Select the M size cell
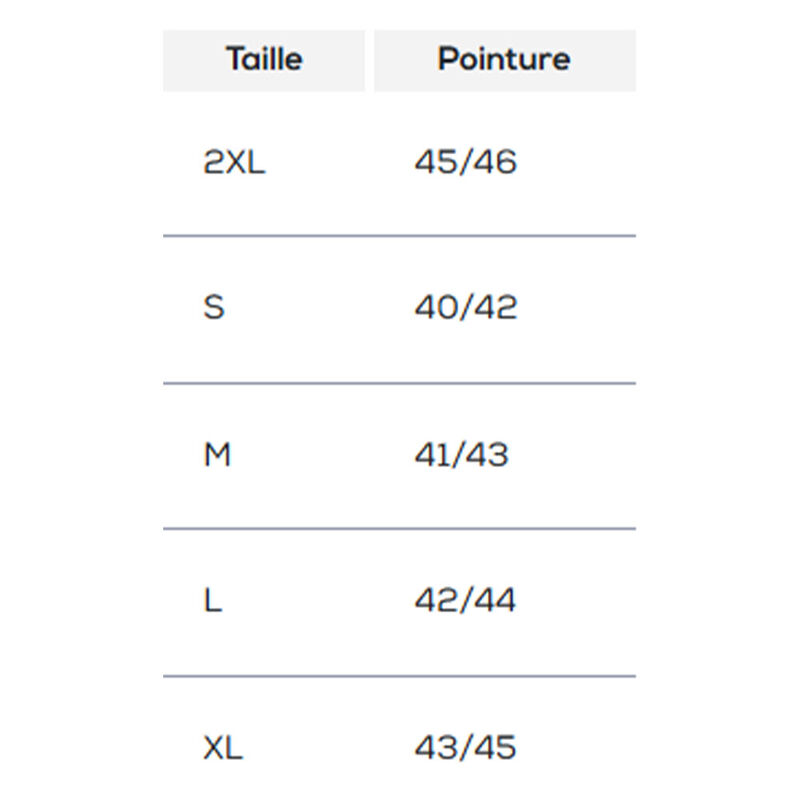The height and width of the screenshot is (800, 800). point(217,455)
